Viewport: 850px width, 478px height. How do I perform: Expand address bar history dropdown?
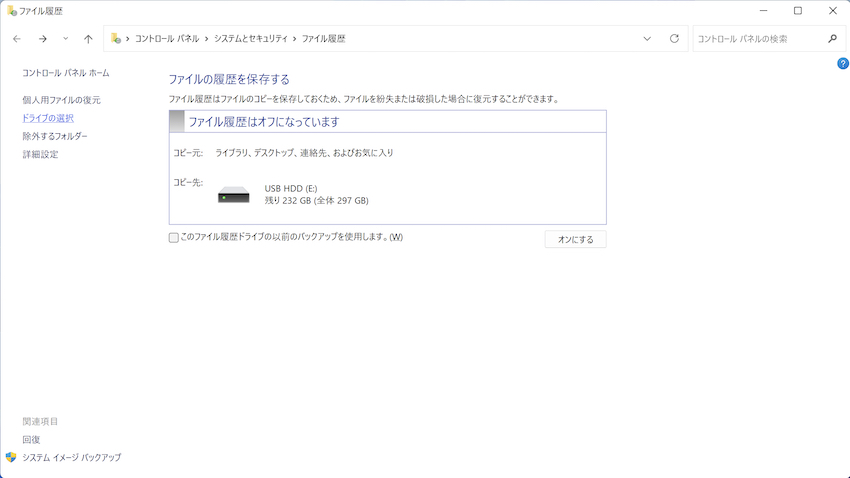[x=647, y=39]
